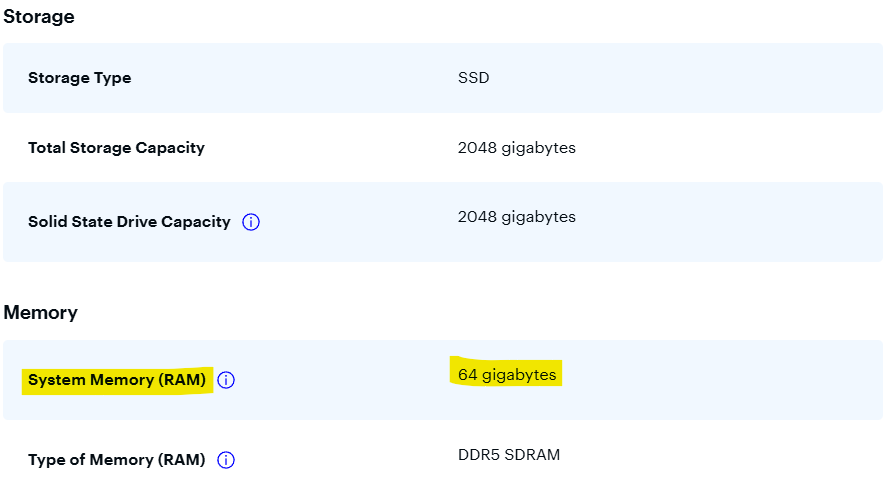Viewport: 886px width, 495px height.
Task: Open info tooltip for System Memory (RAM)
Action: click(226, 380)
